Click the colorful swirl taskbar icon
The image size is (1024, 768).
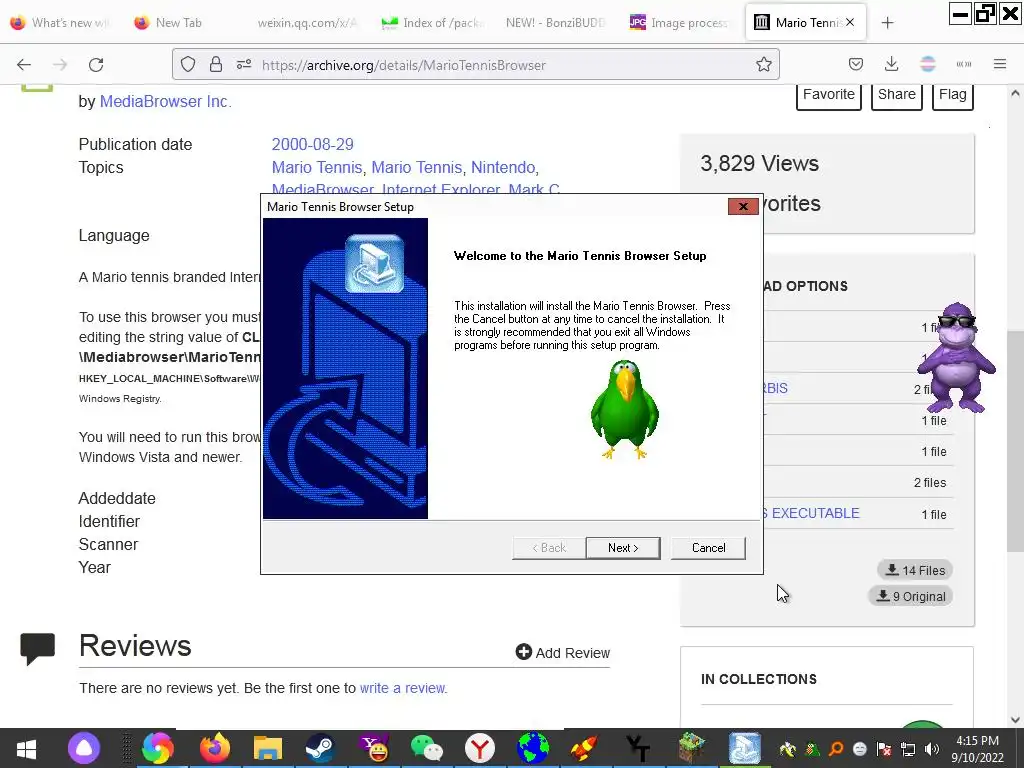click(x=158, y=748)
